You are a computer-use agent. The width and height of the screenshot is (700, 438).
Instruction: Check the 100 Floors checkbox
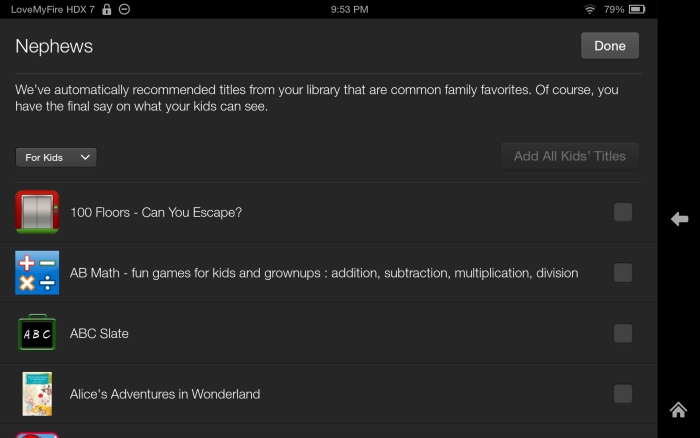[623, 212]
